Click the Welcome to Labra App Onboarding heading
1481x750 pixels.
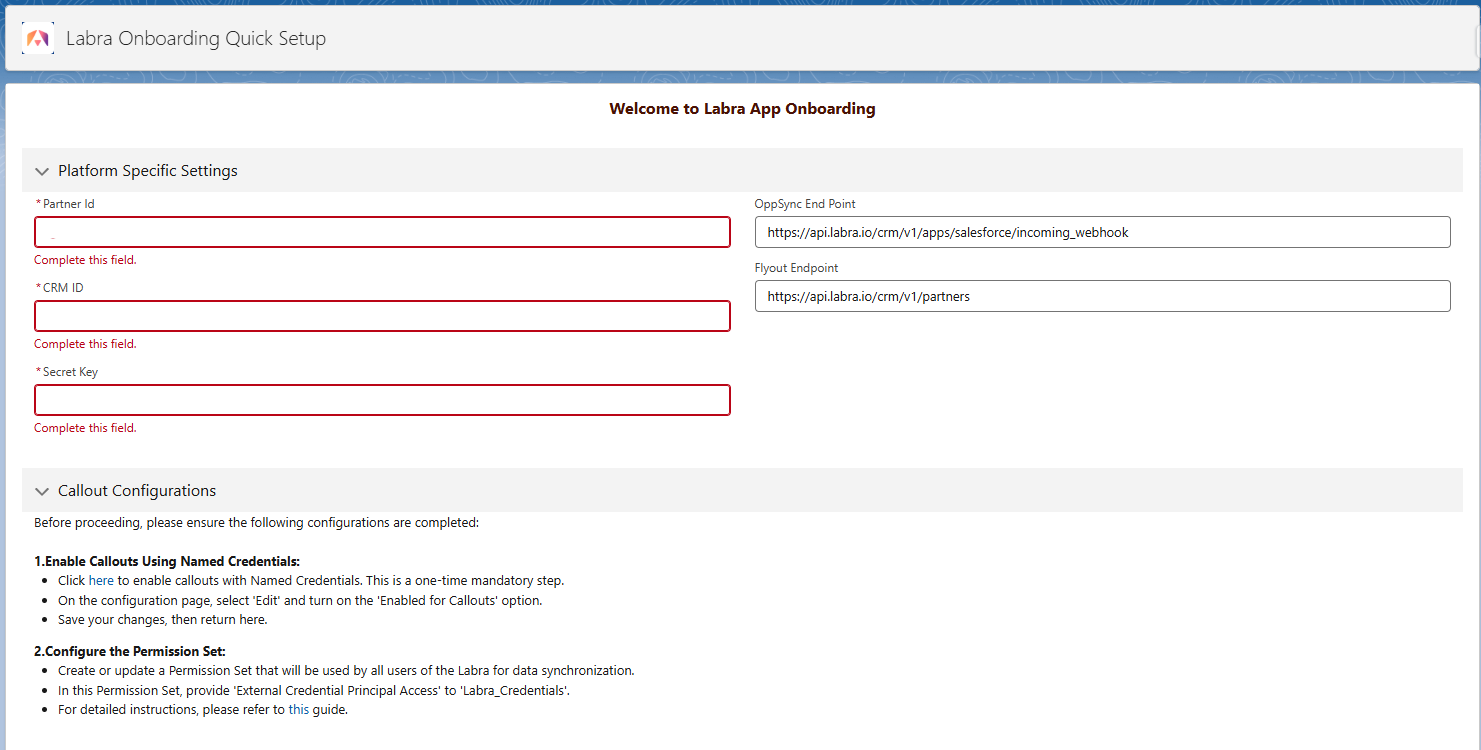click(x=742, y=109)
